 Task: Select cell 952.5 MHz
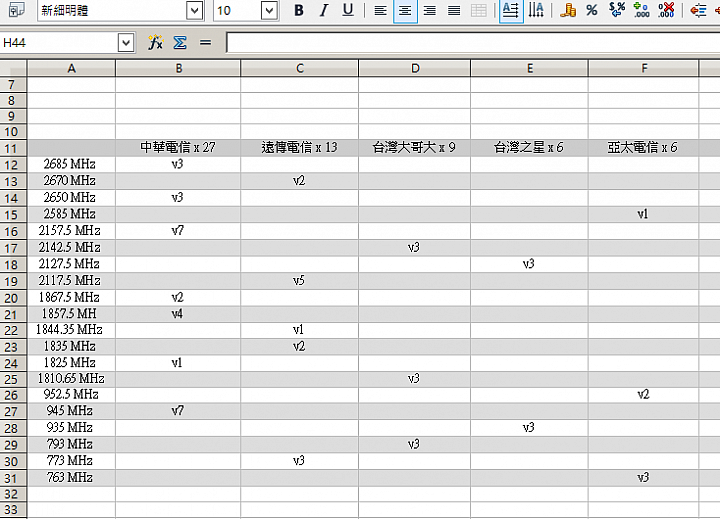[x=71, y=395]
